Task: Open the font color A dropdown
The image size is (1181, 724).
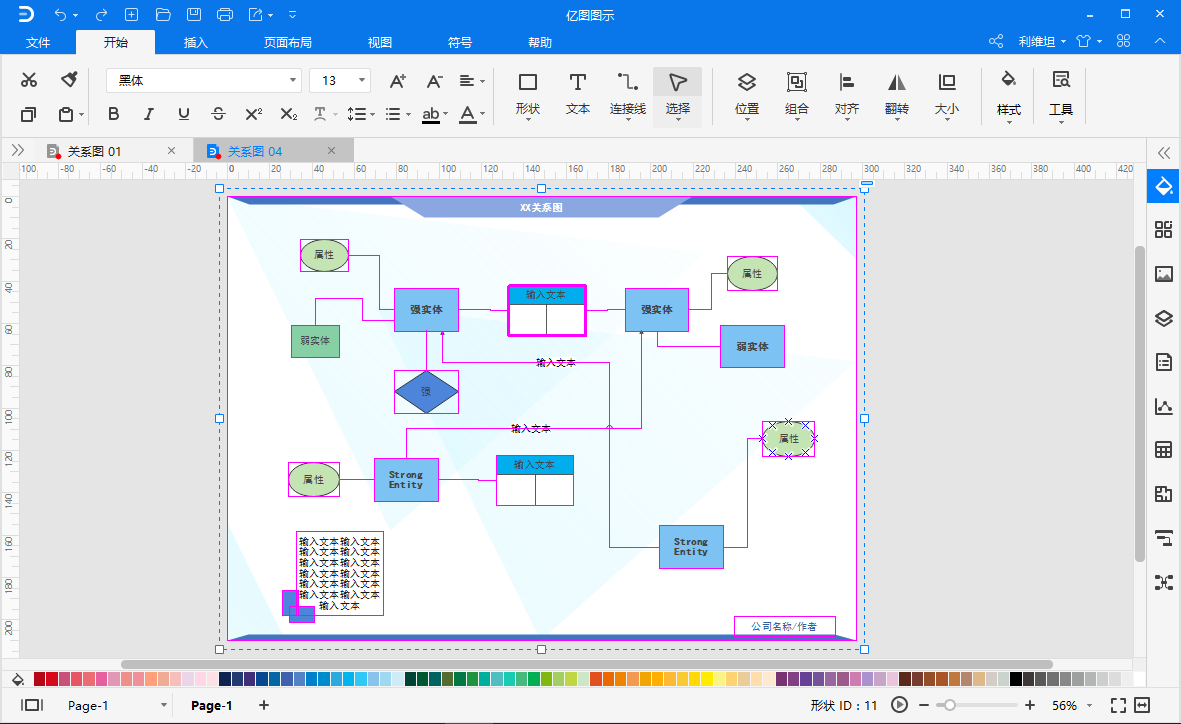Action: (472, 114)
